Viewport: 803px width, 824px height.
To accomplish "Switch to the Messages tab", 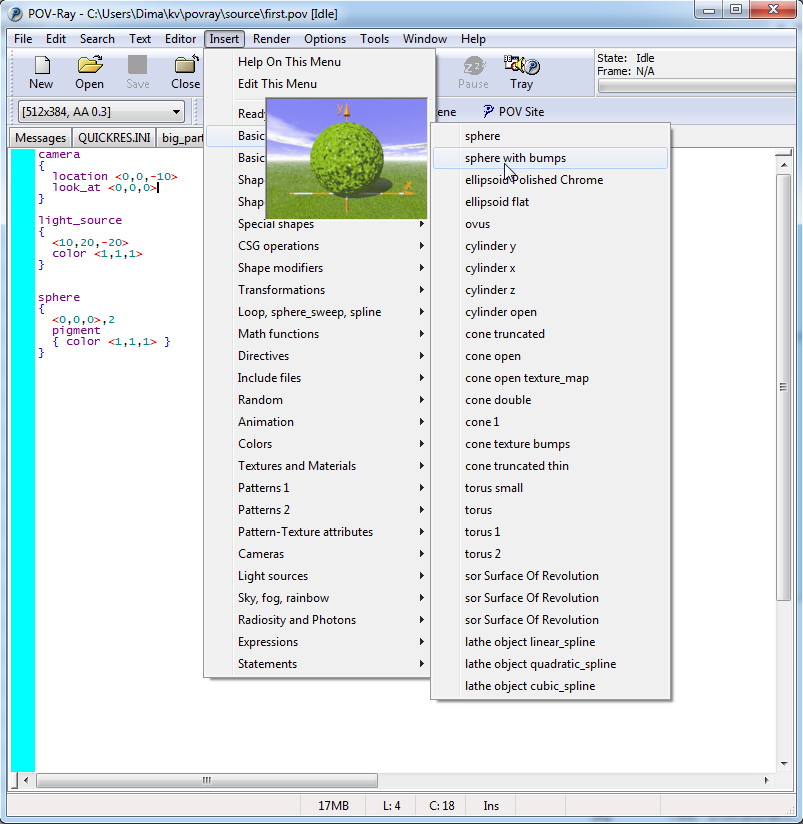I will tap(40, 138).
